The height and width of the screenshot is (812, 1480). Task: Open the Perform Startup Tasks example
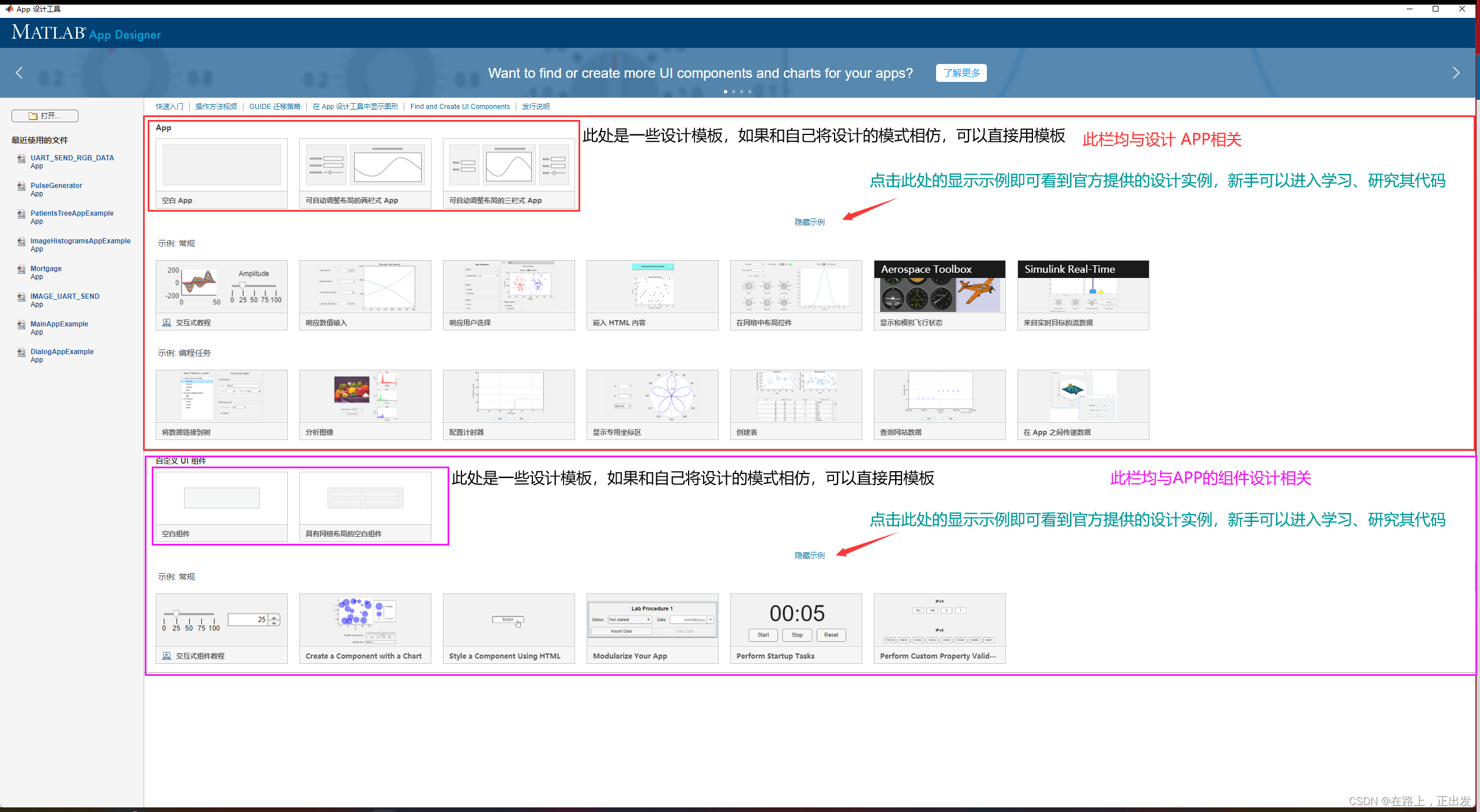(796, 629)
